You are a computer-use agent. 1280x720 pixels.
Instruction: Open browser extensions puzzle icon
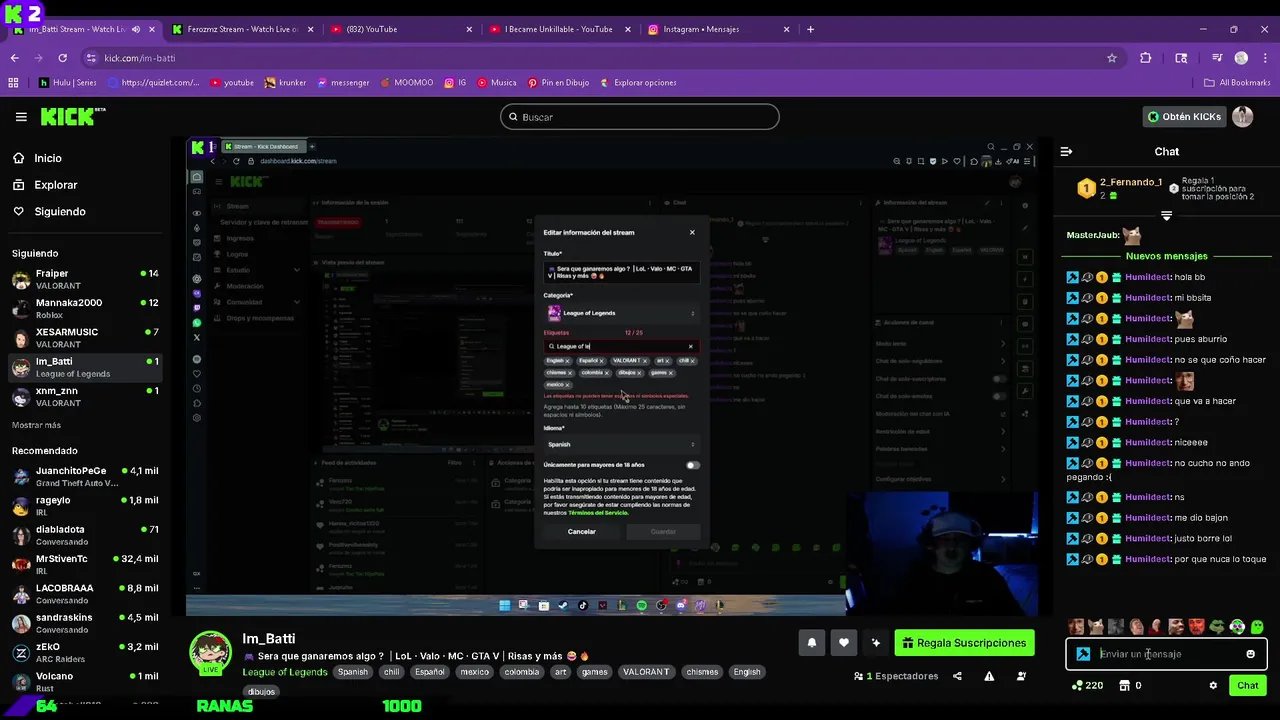pos(1145,58)
